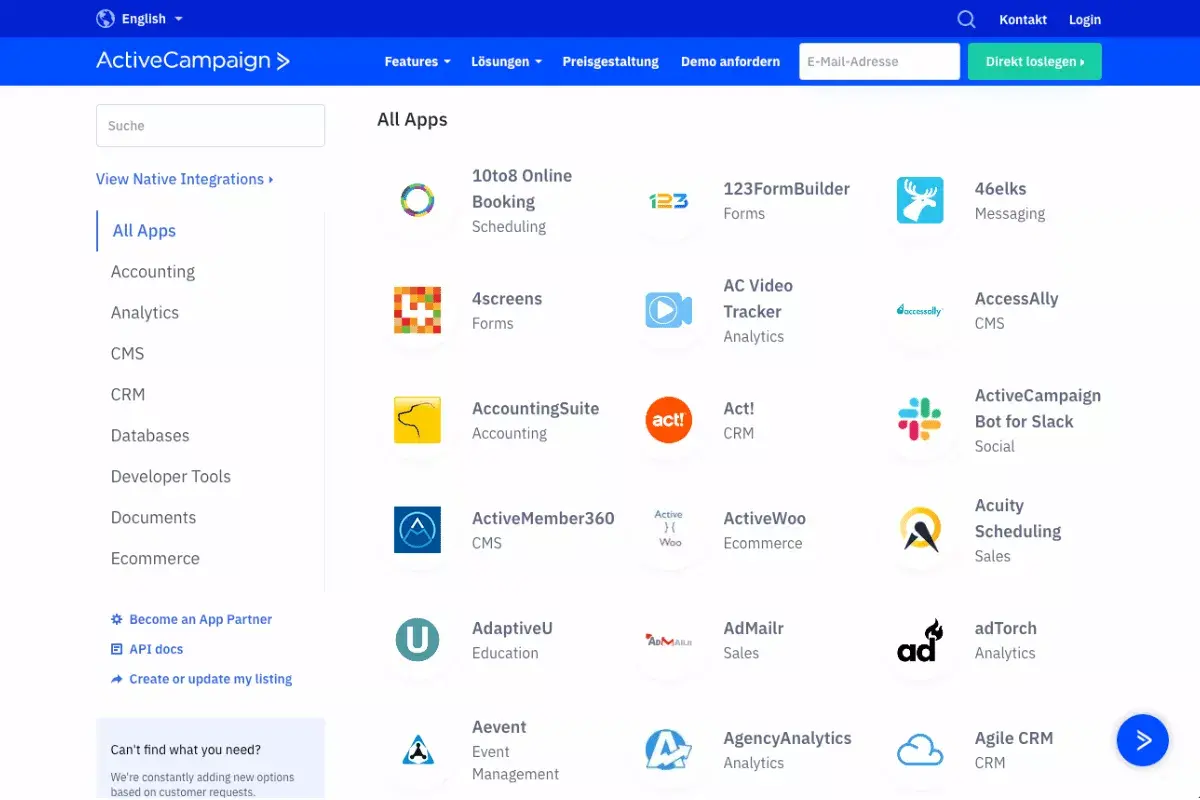Open View Native Integrations link
This screenshot has height=800, width=1200.
point(184,179)
